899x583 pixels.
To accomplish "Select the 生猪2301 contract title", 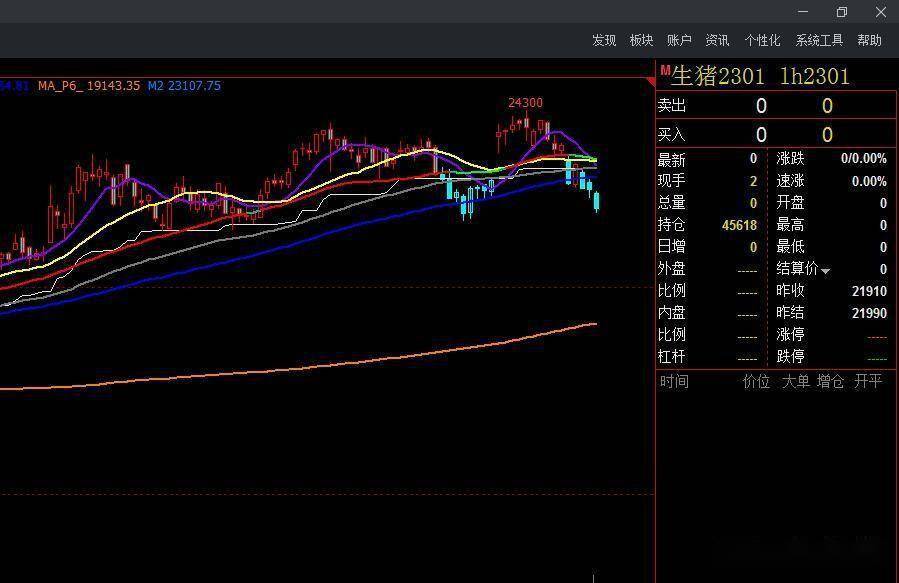I will point(717,77).
